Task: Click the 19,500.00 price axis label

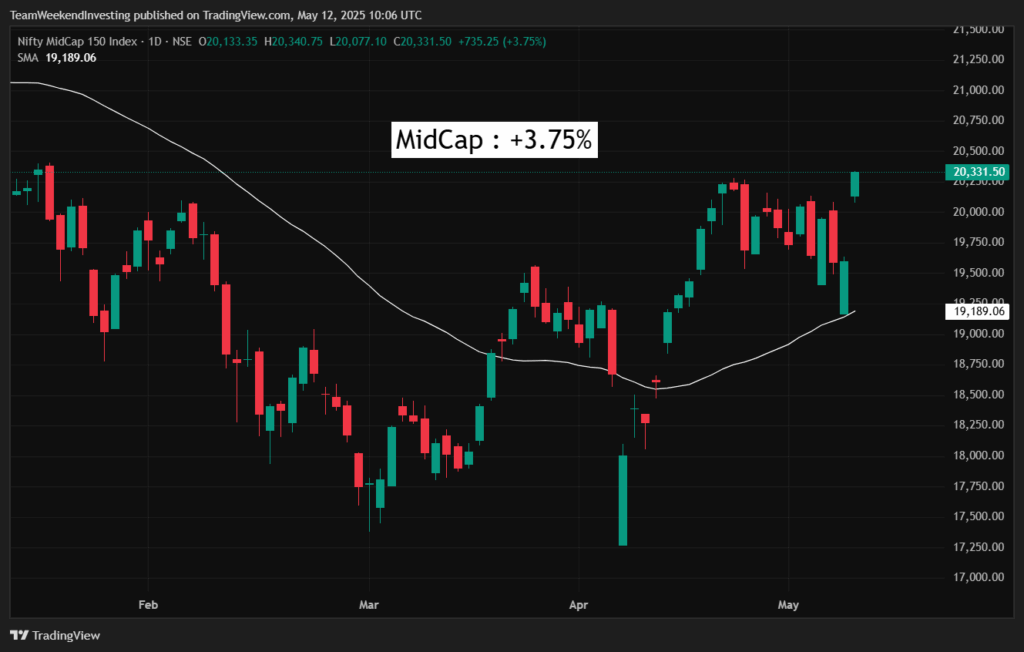Action: [978, 272]
